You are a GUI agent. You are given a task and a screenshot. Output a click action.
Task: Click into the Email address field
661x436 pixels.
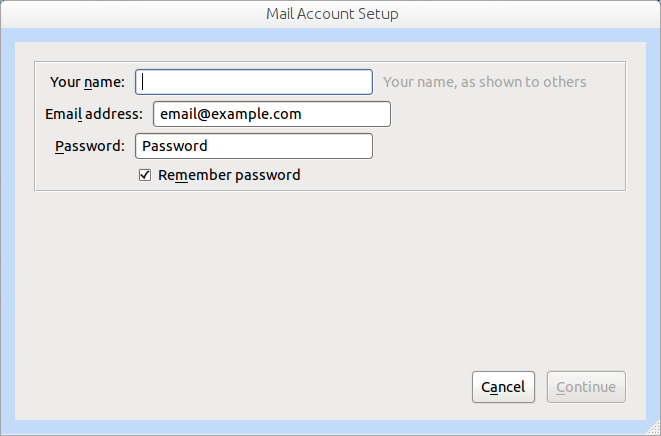[x=272, y=114]
